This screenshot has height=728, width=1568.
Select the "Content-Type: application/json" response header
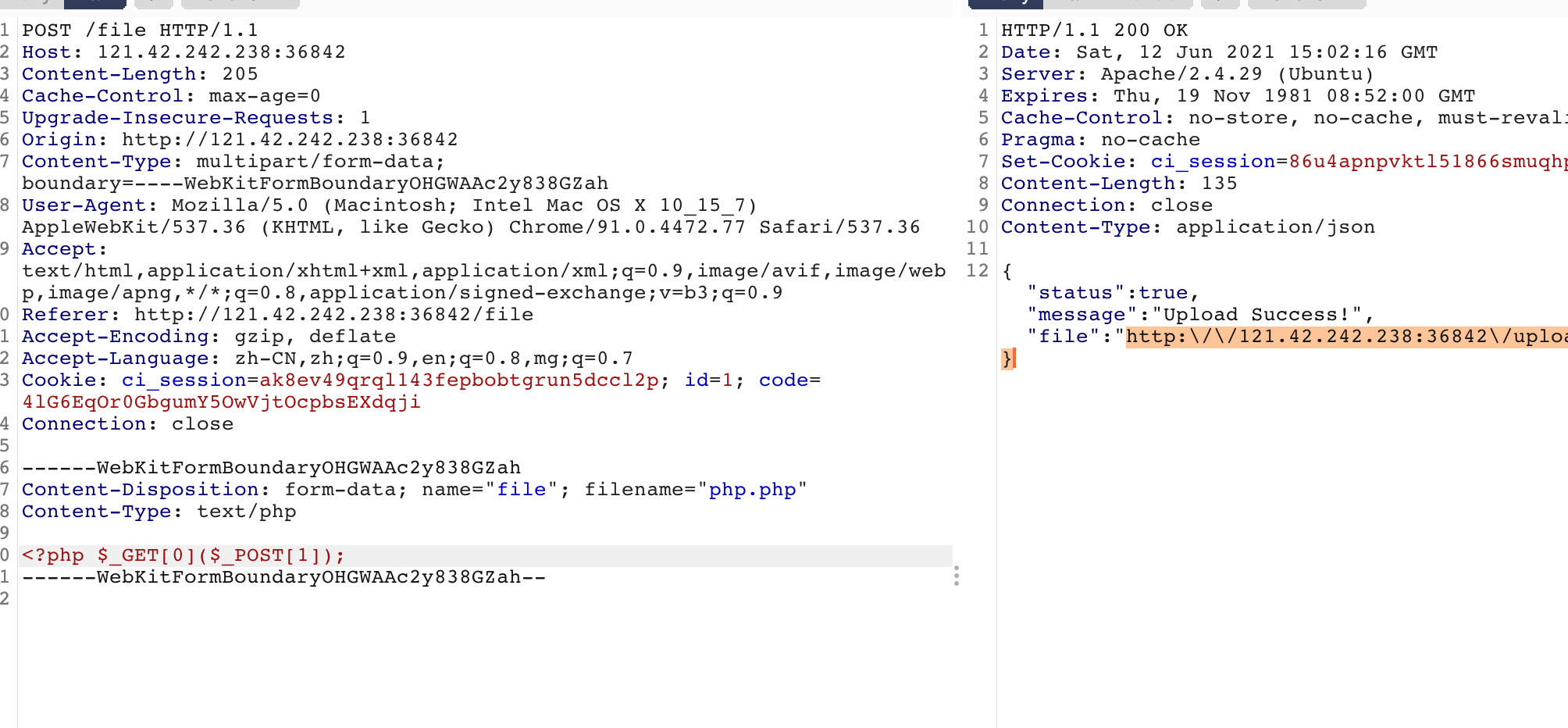(x=1188, y=227)
